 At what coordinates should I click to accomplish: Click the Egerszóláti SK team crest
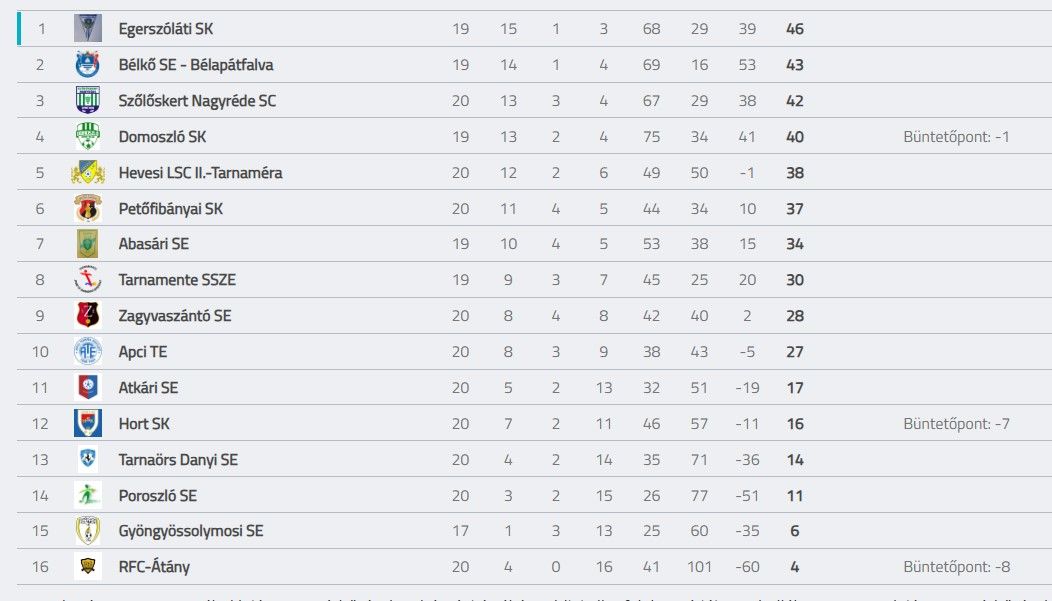click(88, 29)
